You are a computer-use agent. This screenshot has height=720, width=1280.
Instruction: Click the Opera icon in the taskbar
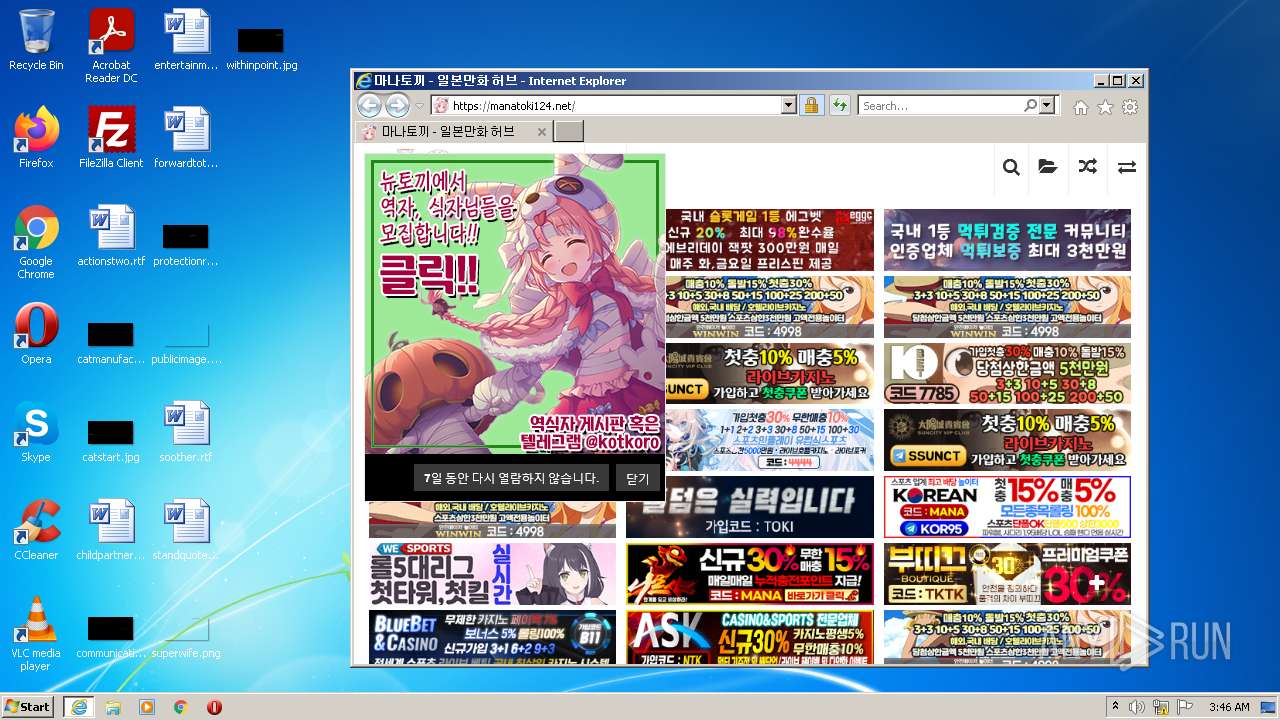pyautogui.click(x=214, y=707)
